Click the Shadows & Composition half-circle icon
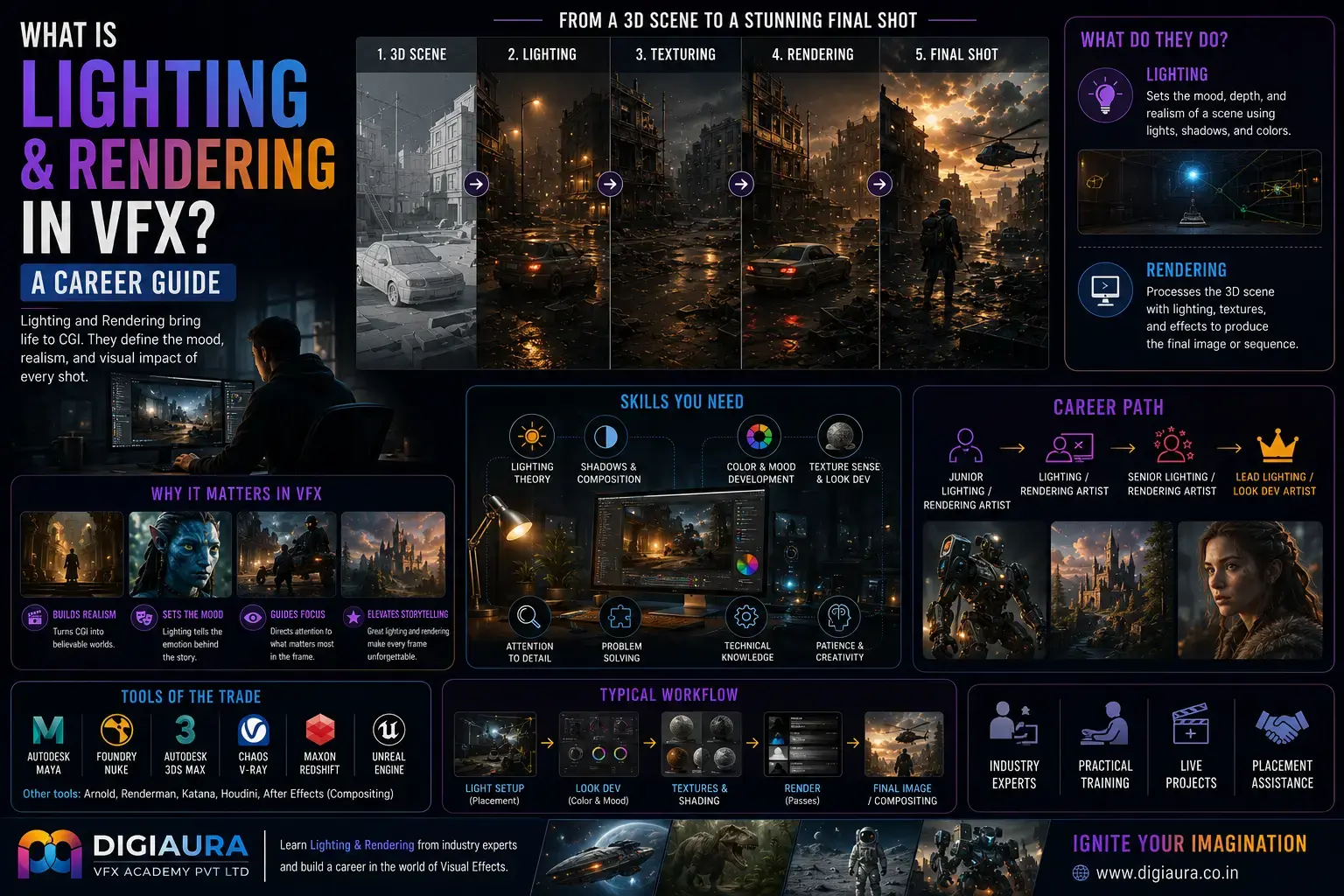This screenshot has width=1344, height=896. (x=605, y=436)
